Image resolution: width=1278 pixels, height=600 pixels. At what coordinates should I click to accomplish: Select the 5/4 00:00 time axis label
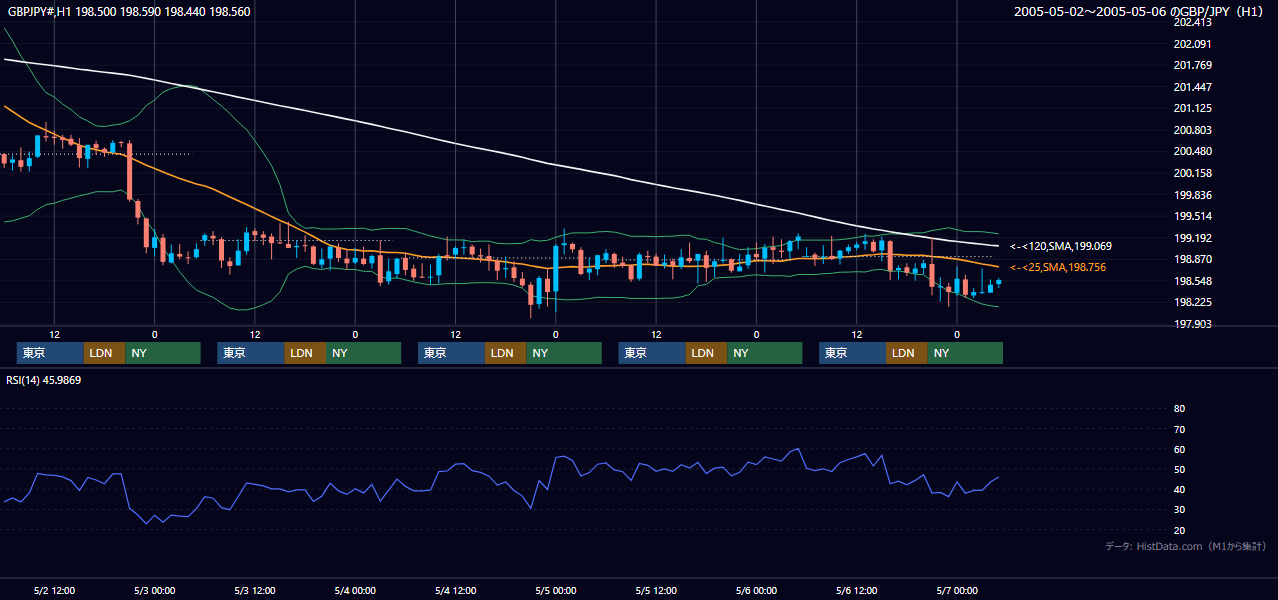pos(355,590)
